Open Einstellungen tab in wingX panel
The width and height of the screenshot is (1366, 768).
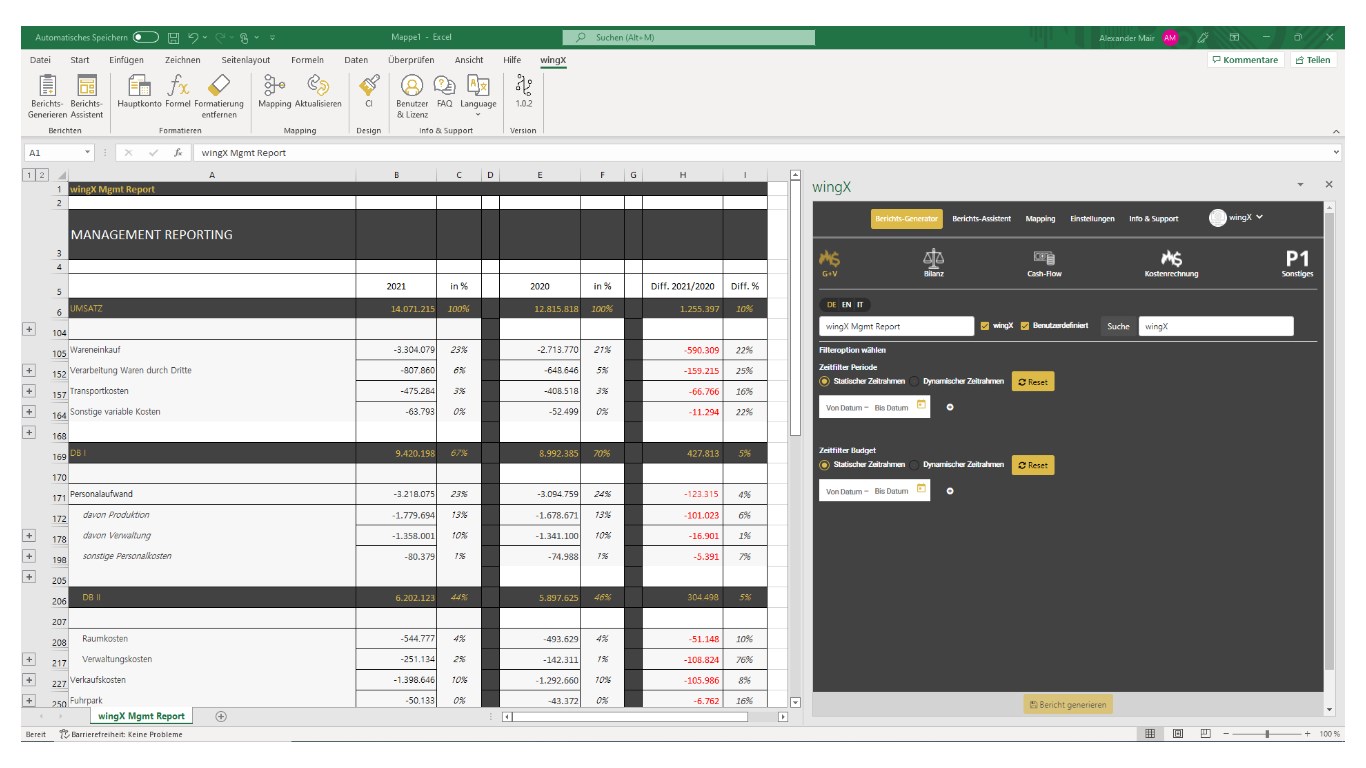click(x=1092, y=219)
